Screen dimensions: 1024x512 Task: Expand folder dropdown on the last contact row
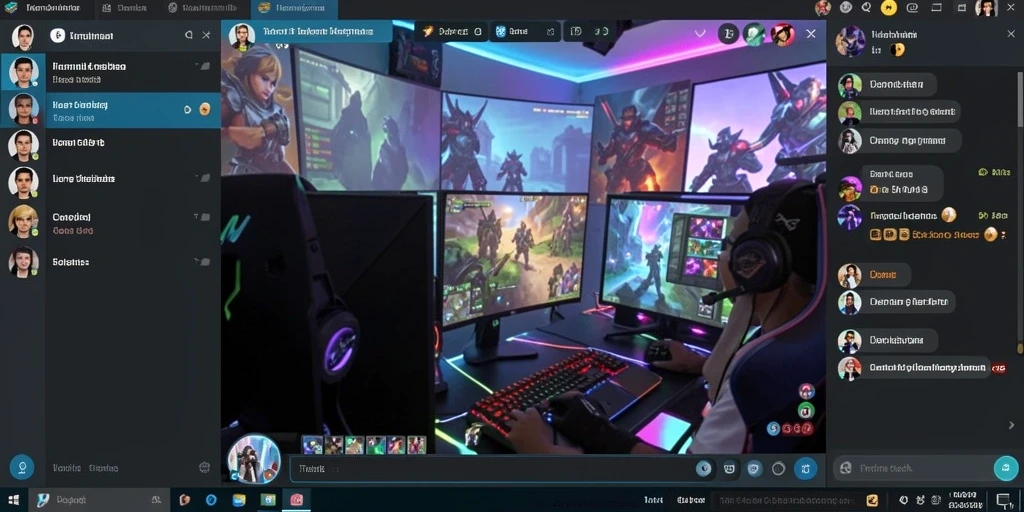pyautogui.click(x=202, y=262)
